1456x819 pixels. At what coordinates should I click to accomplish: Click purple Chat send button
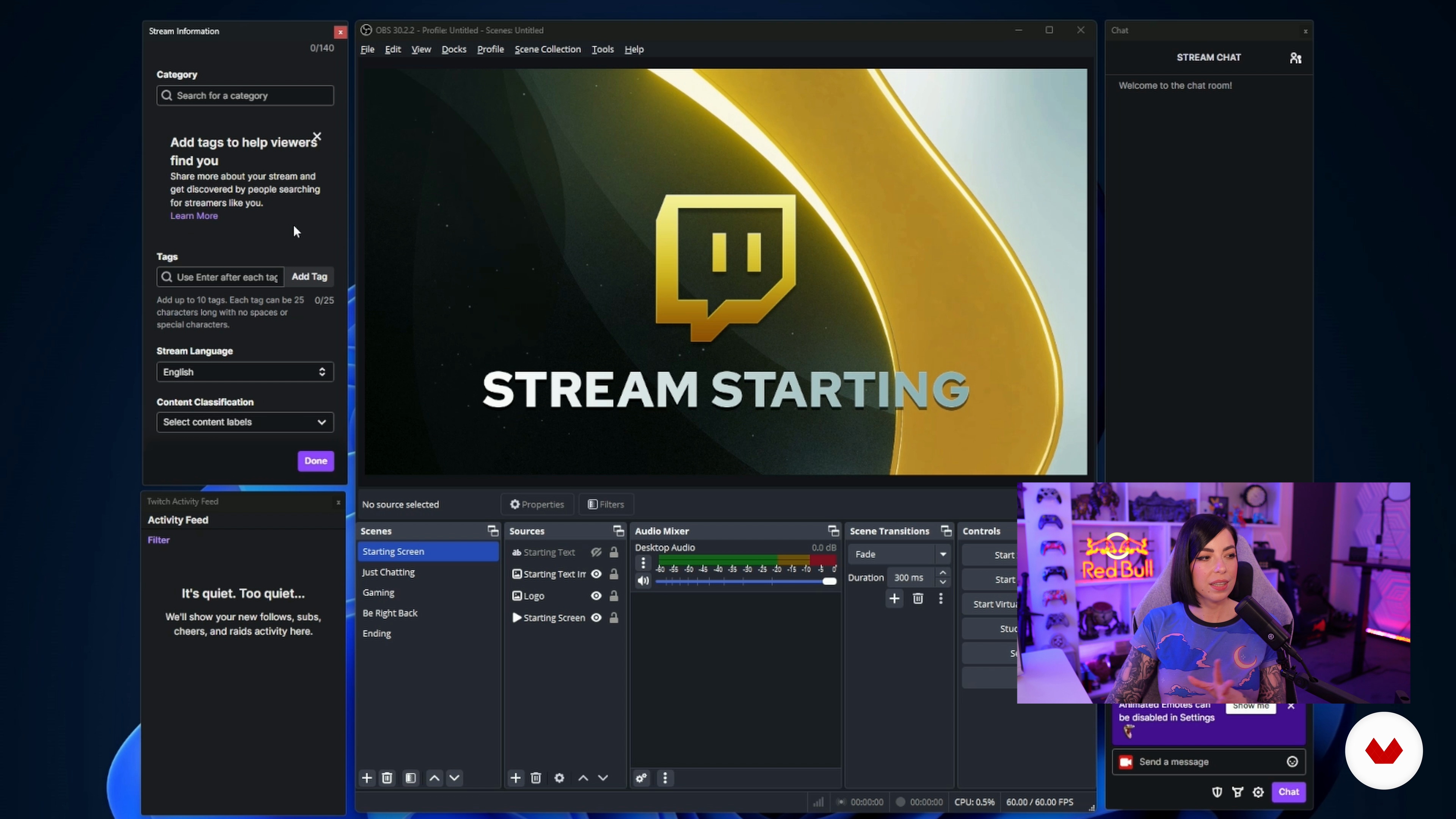[1289, 792]
